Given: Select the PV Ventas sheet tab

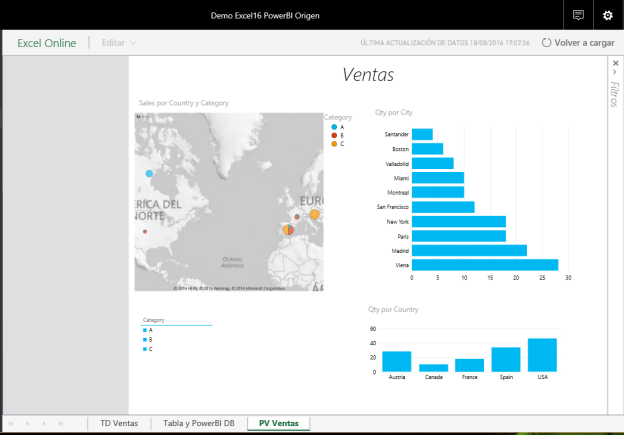Looking at the screenshot, I should 279,424.
